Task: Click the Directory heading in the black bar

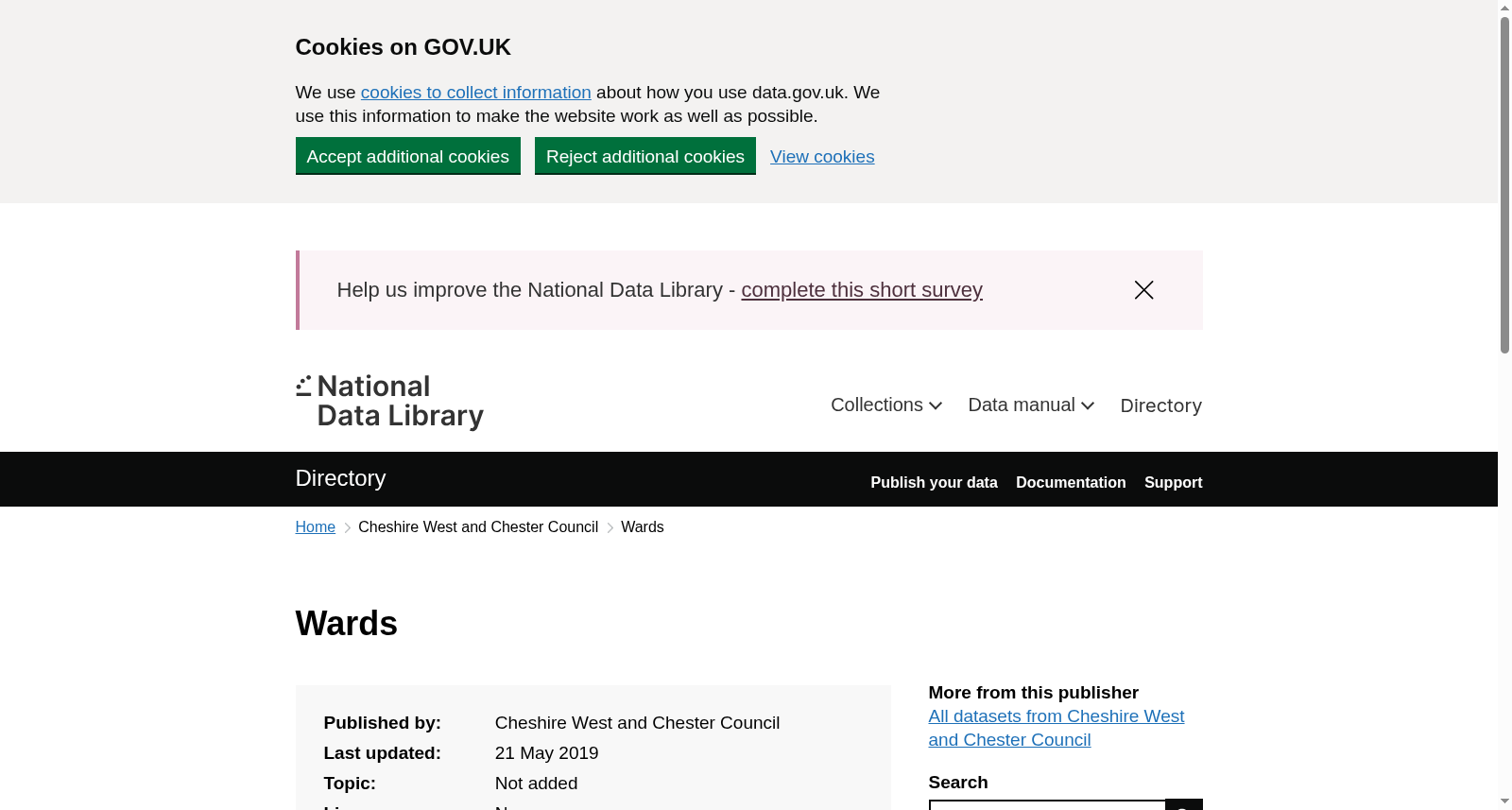Action: 340,478
